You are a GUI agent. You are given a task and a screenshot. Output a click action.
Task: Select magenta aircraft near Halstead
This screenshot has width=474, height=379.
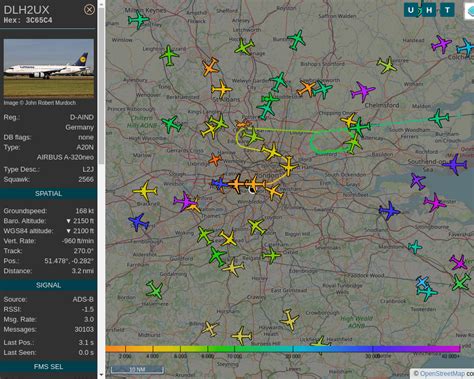pos(441,44)
